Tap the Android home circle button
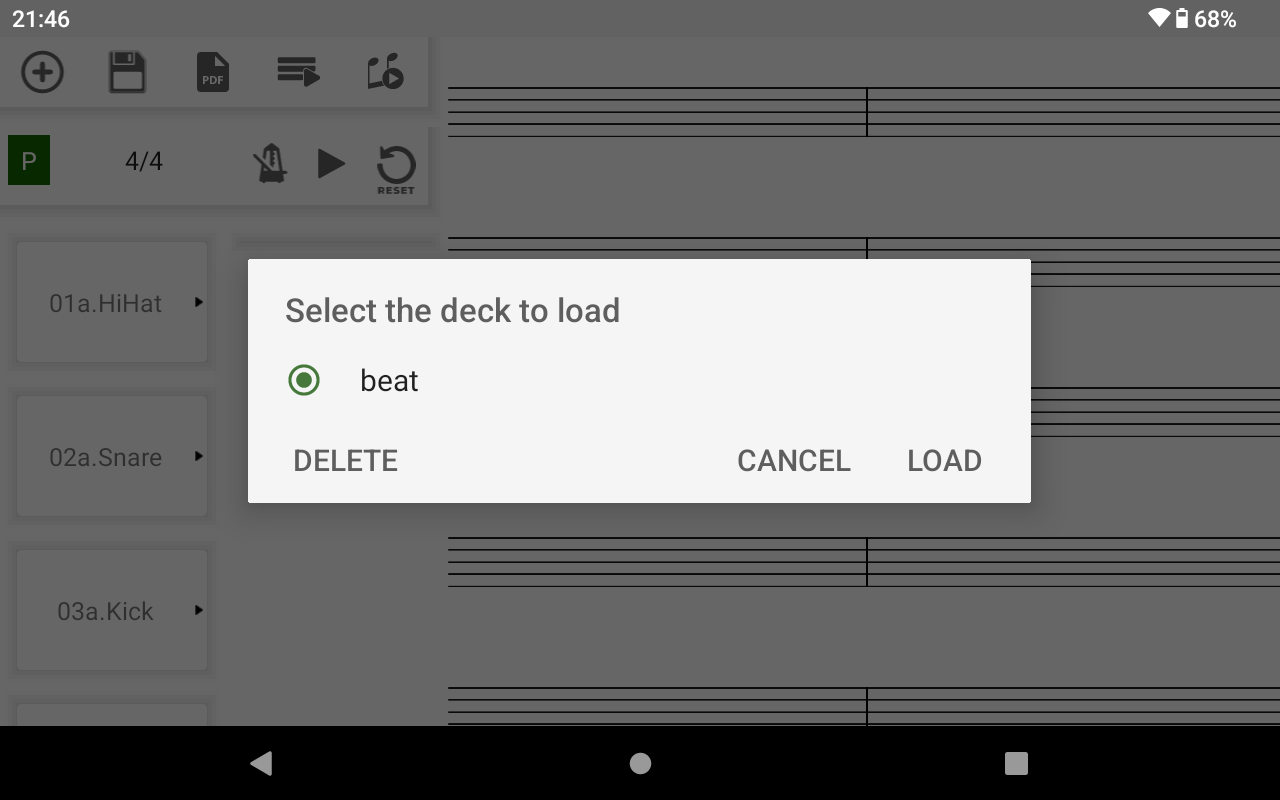Screen dimensions: 1280x800 coord(640,763)
